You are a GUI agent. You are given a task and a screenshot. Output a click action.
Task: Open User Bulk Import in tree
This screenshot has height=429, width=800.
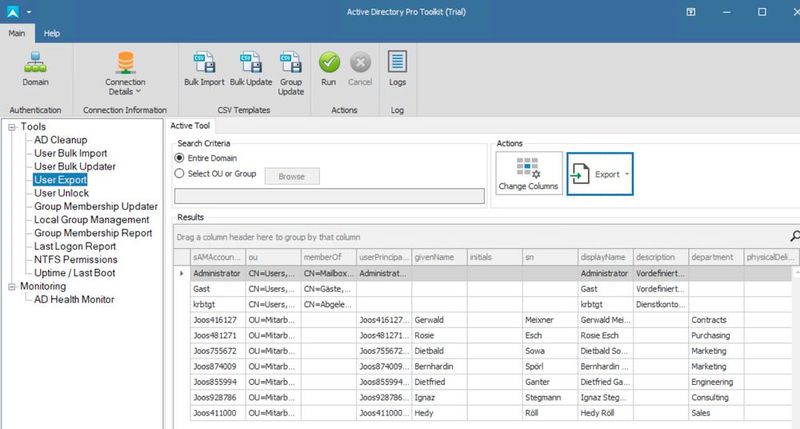(x=70, y=153)
